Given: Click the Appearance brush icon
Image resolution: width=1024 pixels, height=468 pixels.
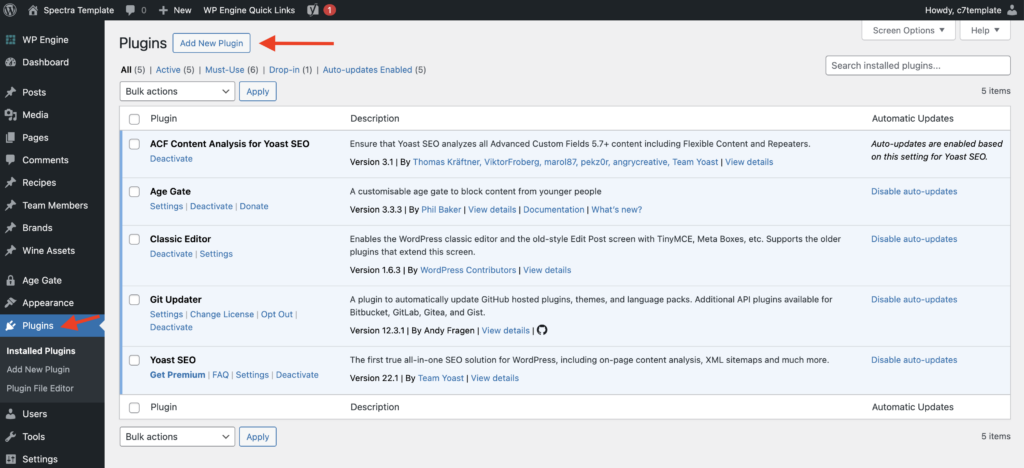Looking at the screenshot, I should click(x=10, y=303).
